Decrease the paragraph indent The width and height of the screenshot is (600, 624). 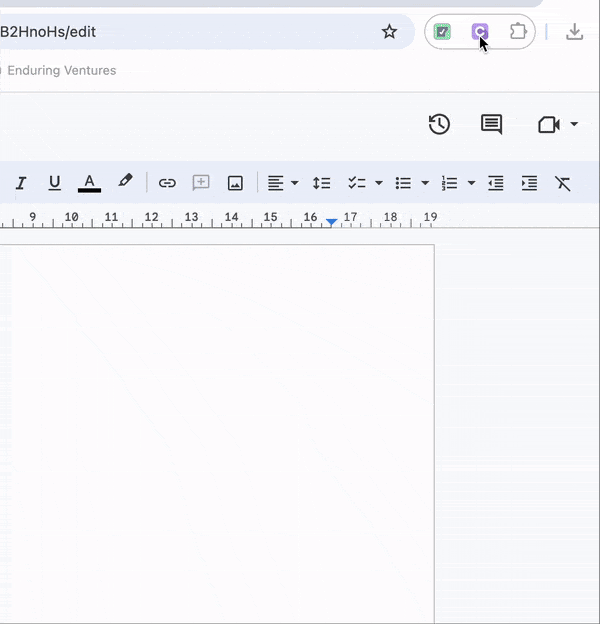point(496,183)
